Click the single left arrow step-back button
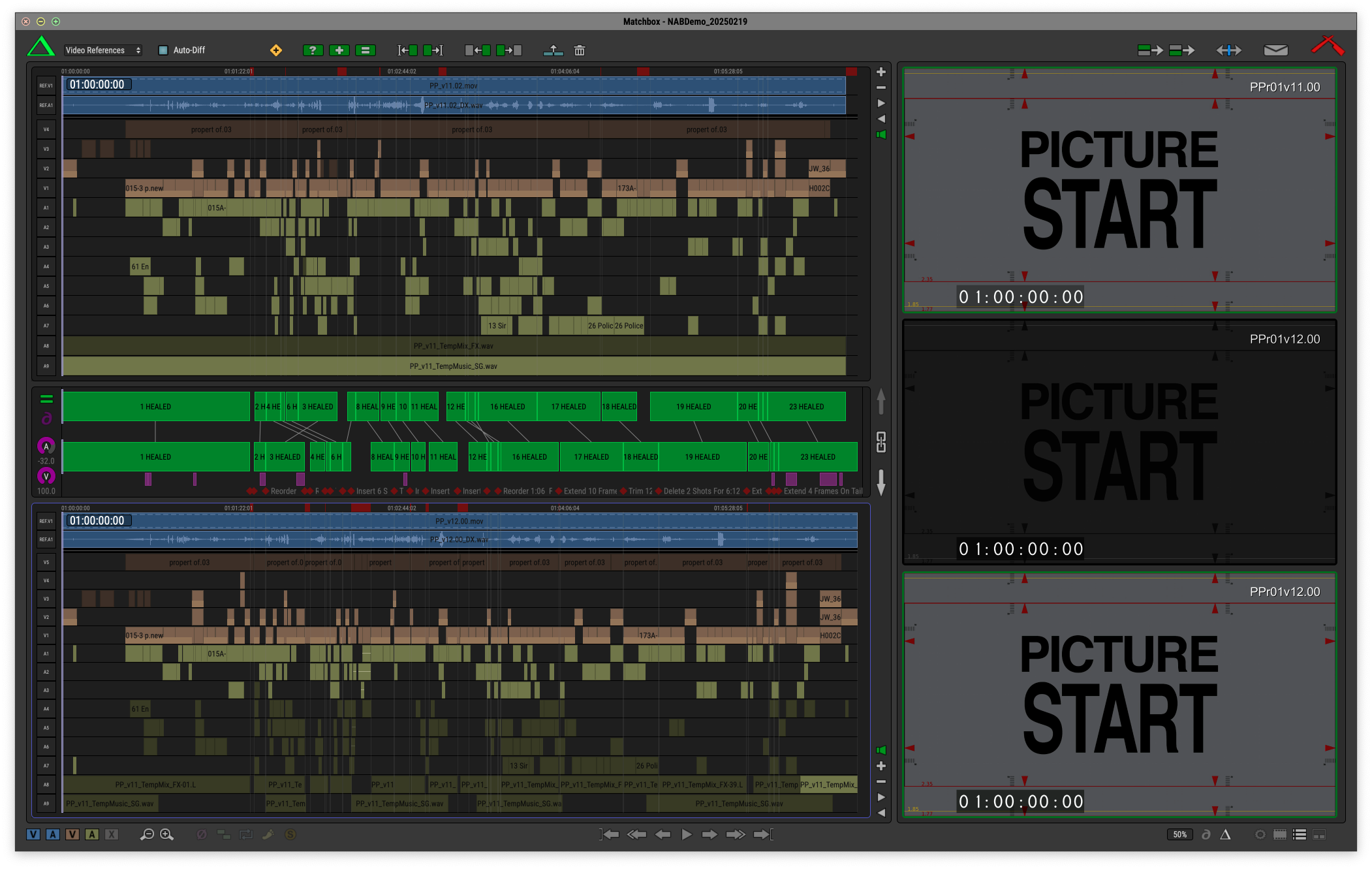1372x869 pixels. [663, 834]
